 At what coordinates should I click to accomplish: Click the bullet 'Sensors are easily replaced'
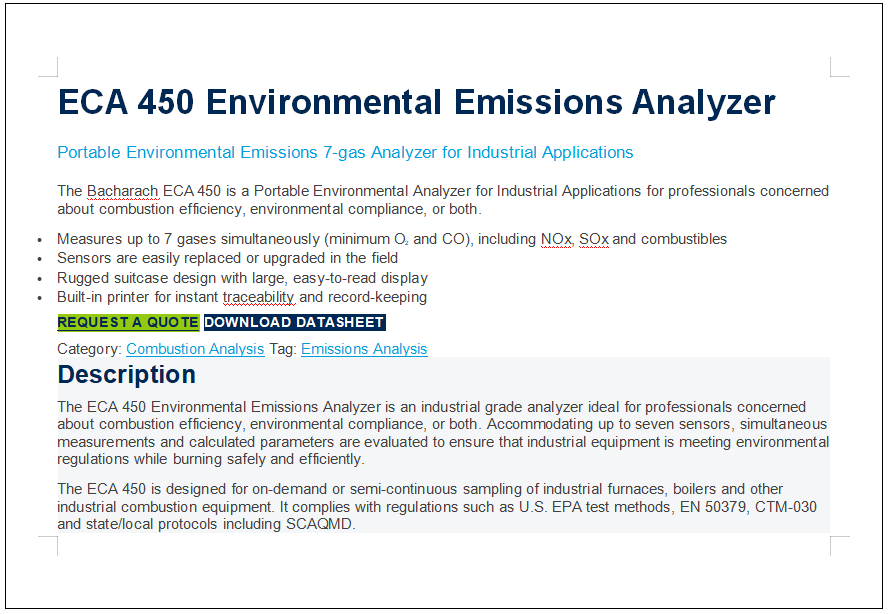227,258
